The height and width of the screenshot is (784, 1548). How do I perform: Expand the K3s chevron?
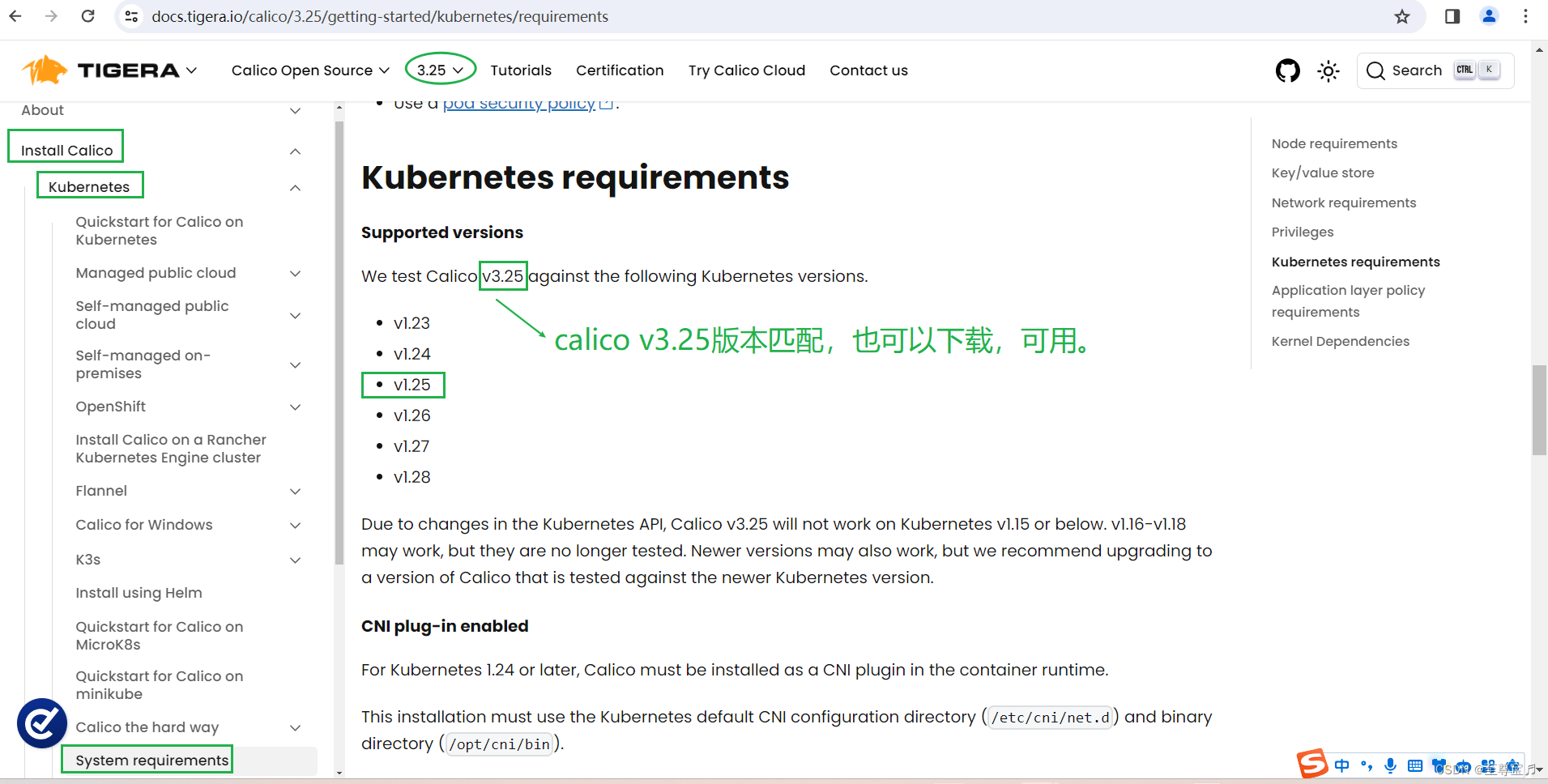296,560
